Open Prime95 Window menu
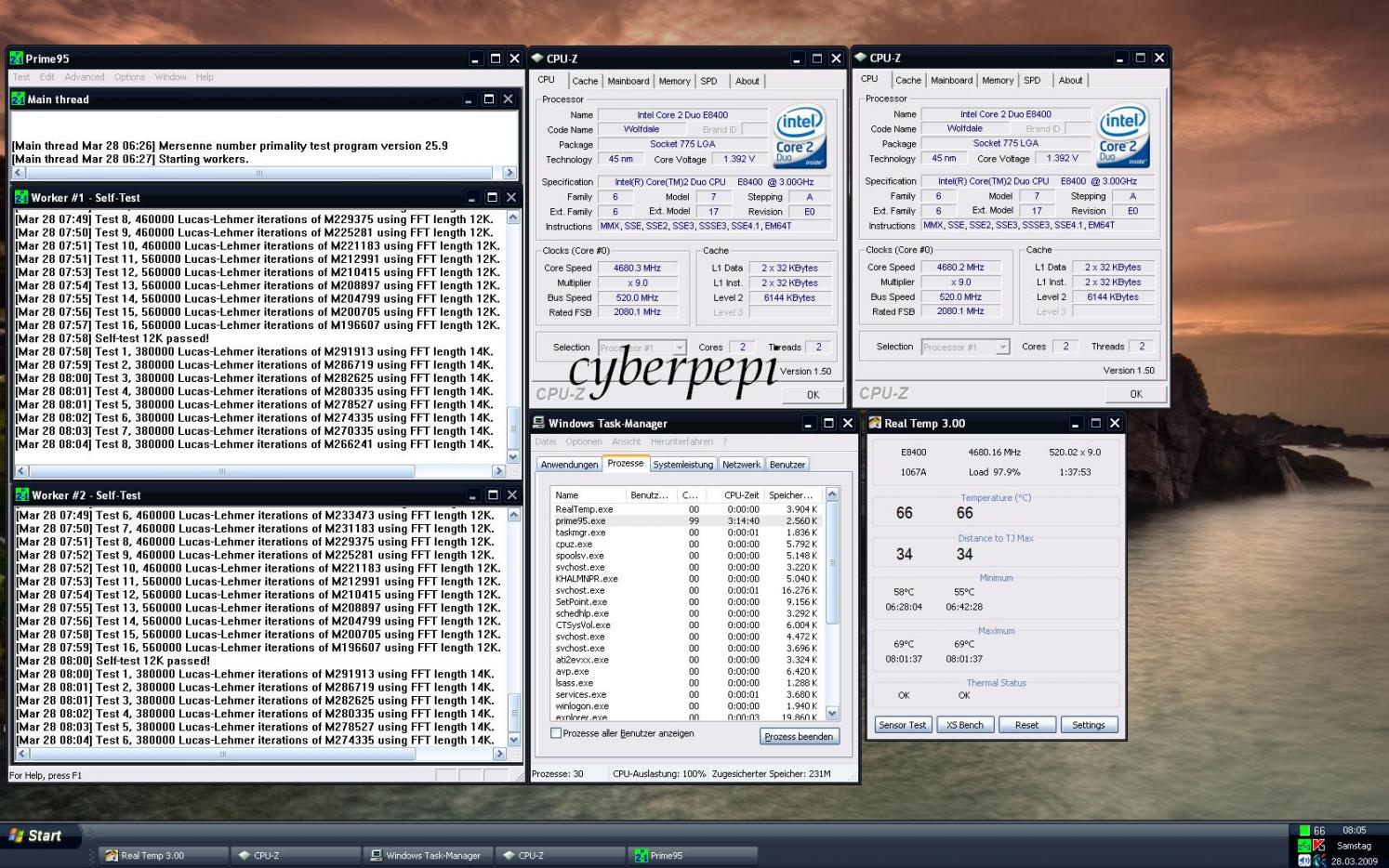The image size is (1389, 868). [170, 77]
